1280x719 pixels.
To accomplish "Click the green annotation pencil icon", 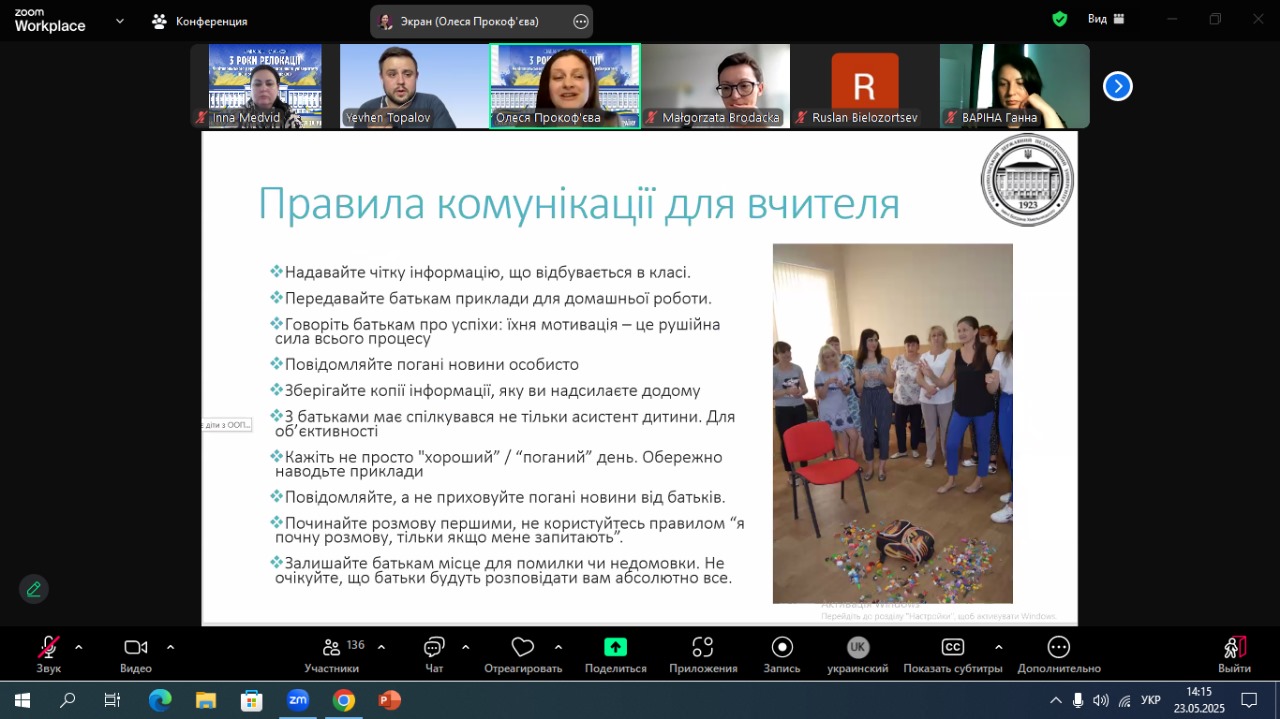I will pyautogui.click(x=34, y=589).
